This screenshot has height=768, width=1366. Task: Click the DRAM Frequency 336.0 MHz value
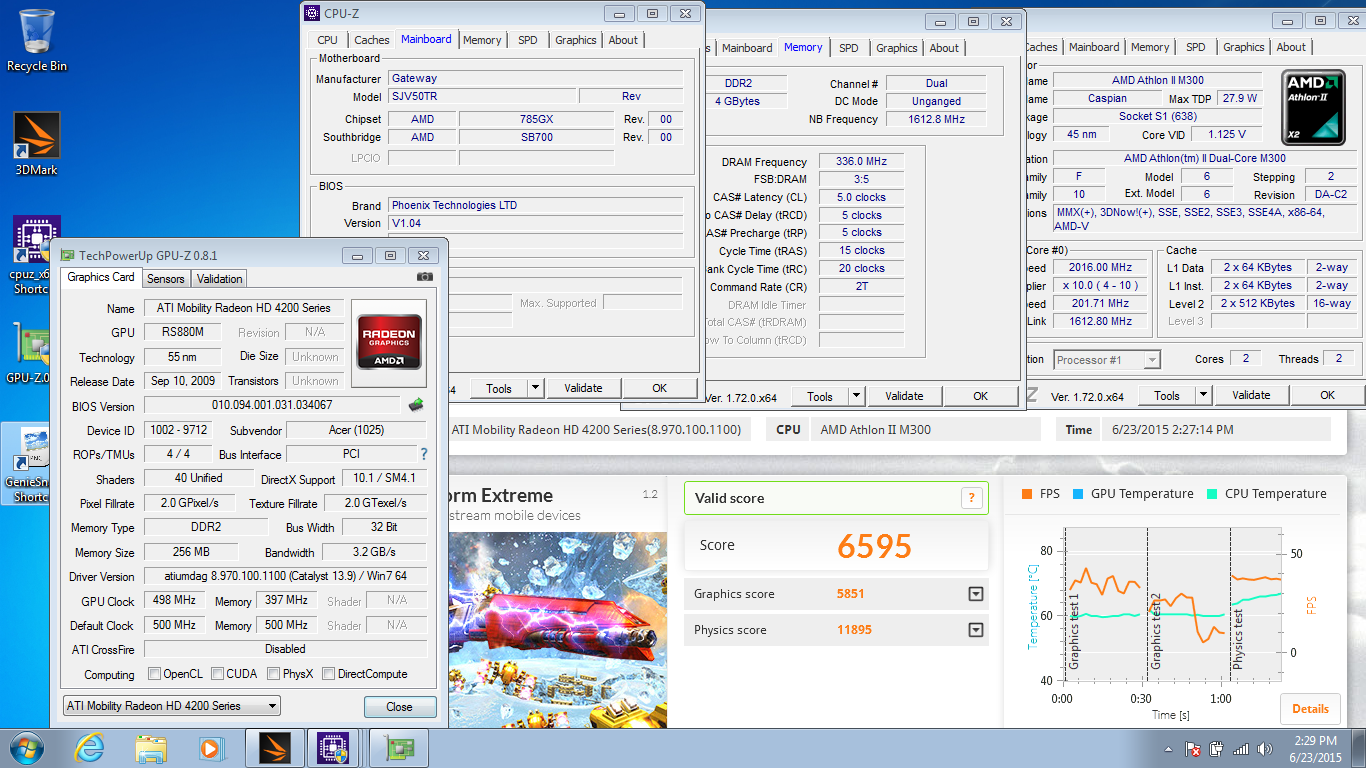[x=861, y=161]
